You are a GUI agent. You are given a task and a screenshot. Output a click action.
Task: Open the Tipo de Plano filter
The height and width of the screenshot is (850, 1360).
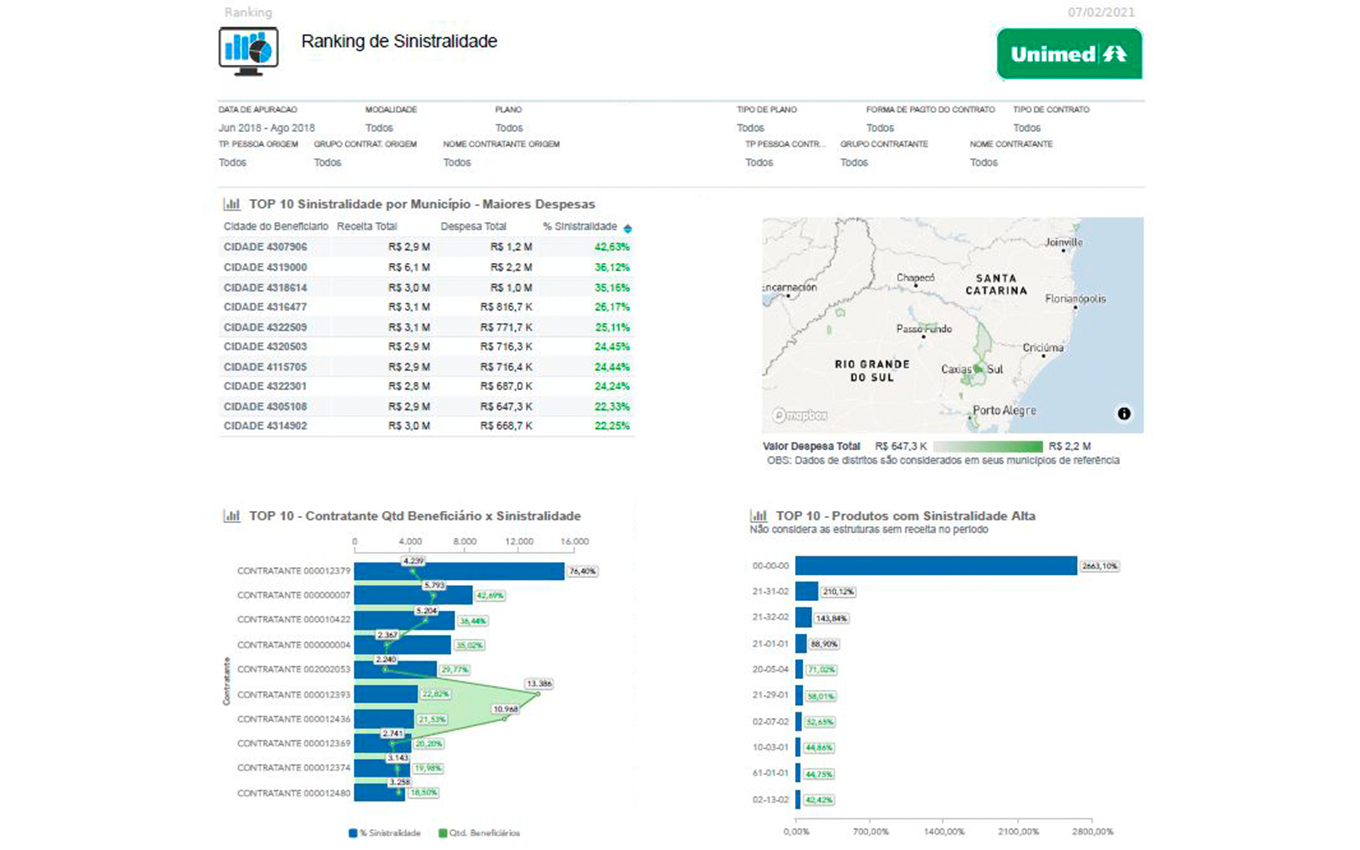pyautogui.click(x=750, y=128)
